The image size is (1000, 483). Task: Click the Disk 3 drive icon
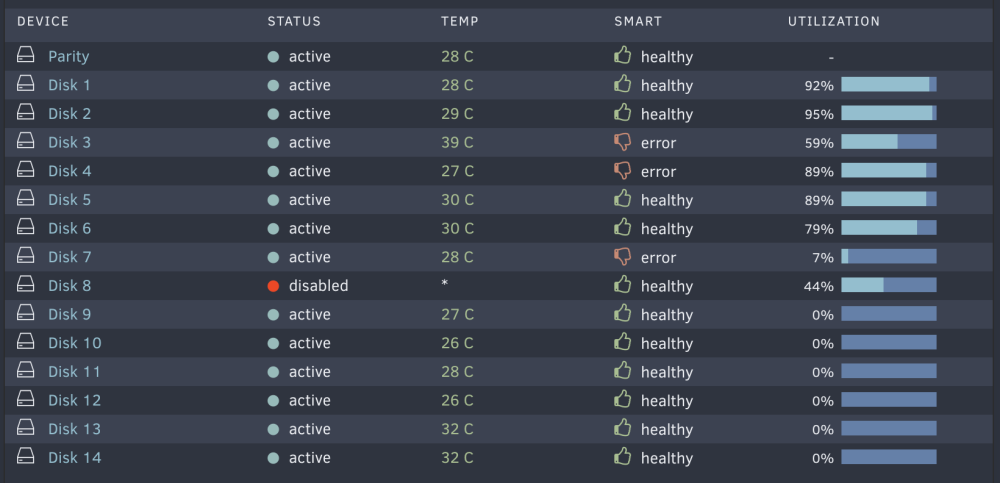coord(26,141)
